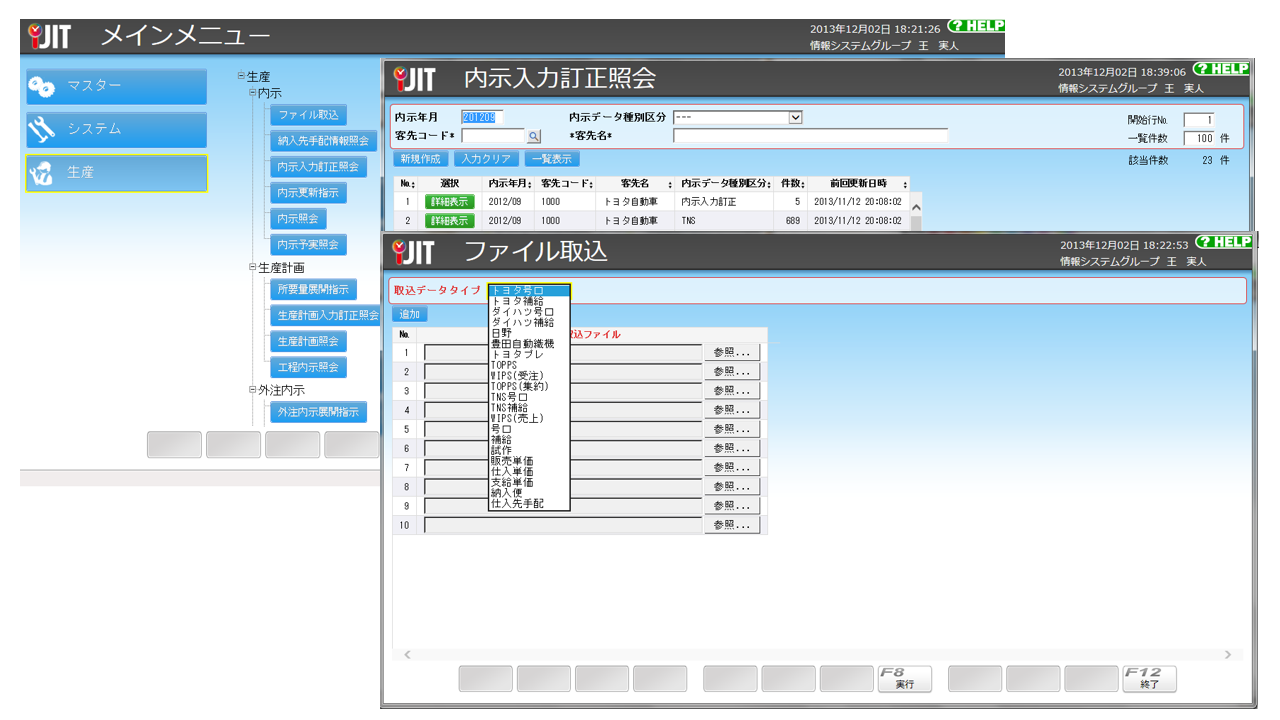Click the JIT logo in the メインメニュー window
1280x720 pixels.
point(49,37)
